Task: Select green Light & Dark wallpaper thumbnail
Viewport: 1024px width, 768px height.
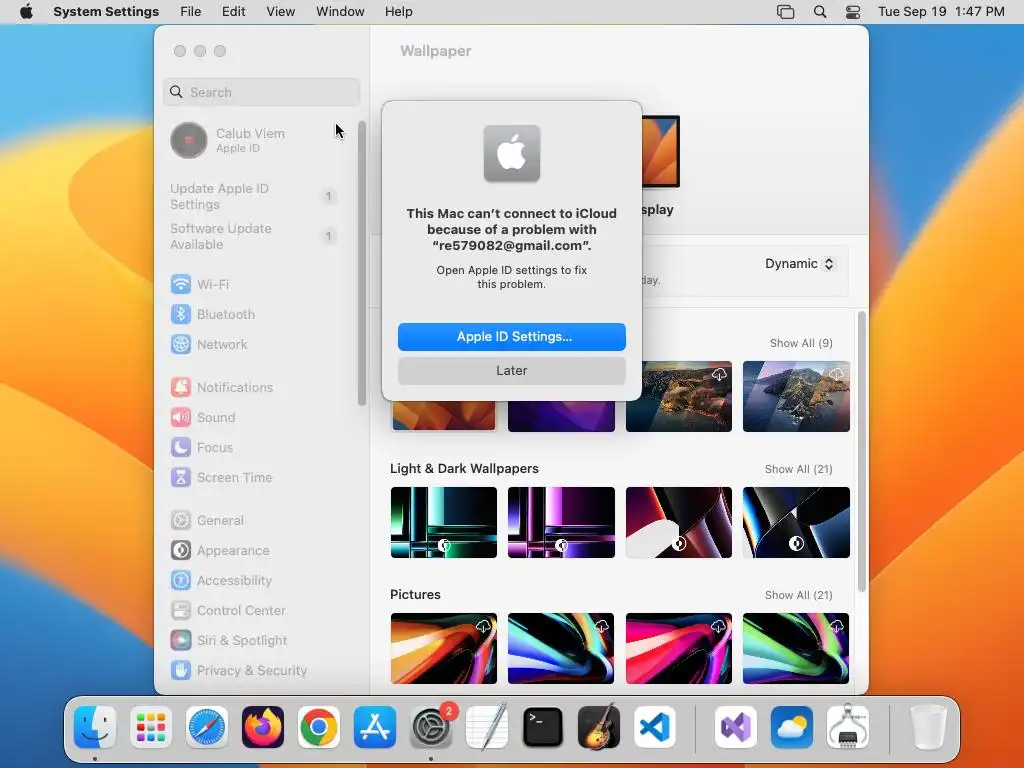Action: tap(443, 522)
